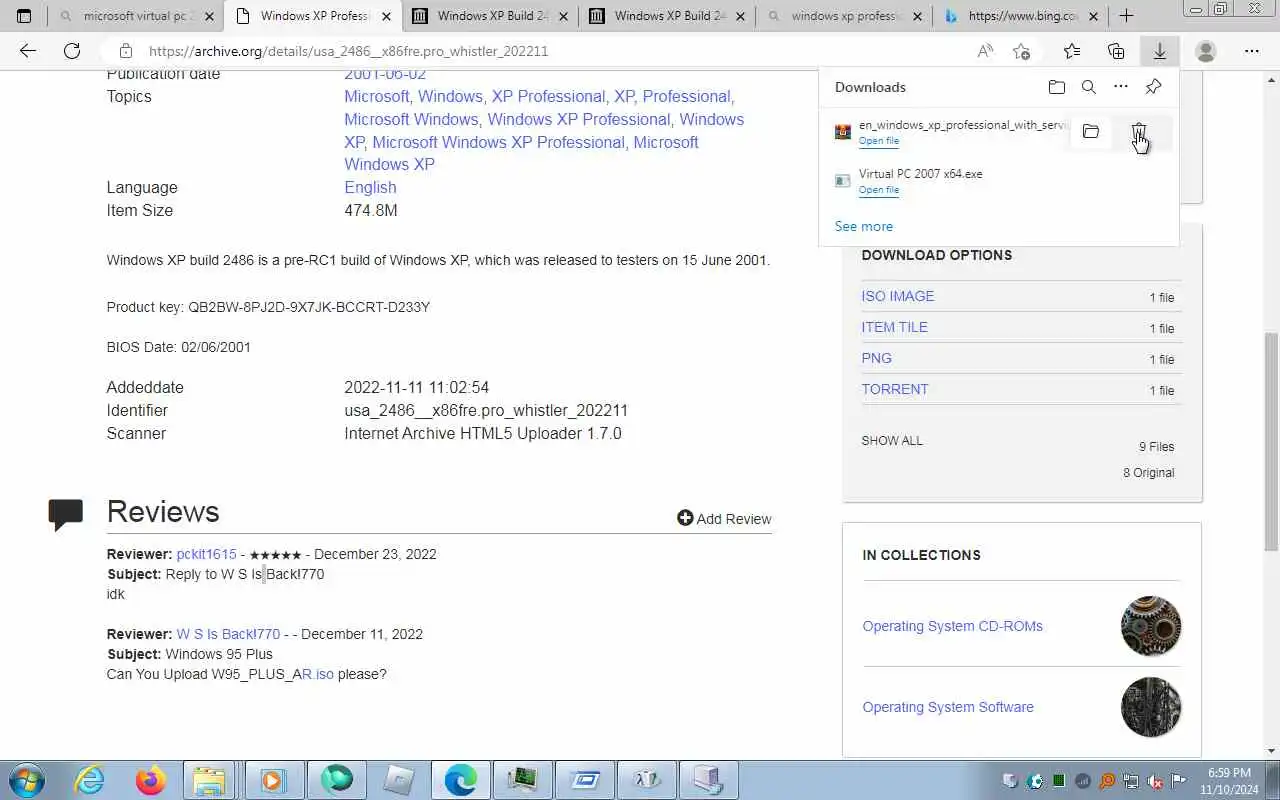
Task: Show en_windows_xp_professional file in folder
Action: click(1091, 132)
